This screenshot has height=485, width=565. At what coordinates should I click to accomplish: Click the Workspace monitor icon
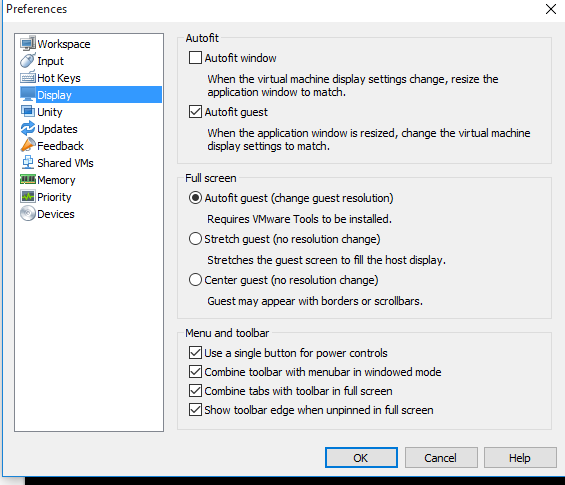pos(28,44)
